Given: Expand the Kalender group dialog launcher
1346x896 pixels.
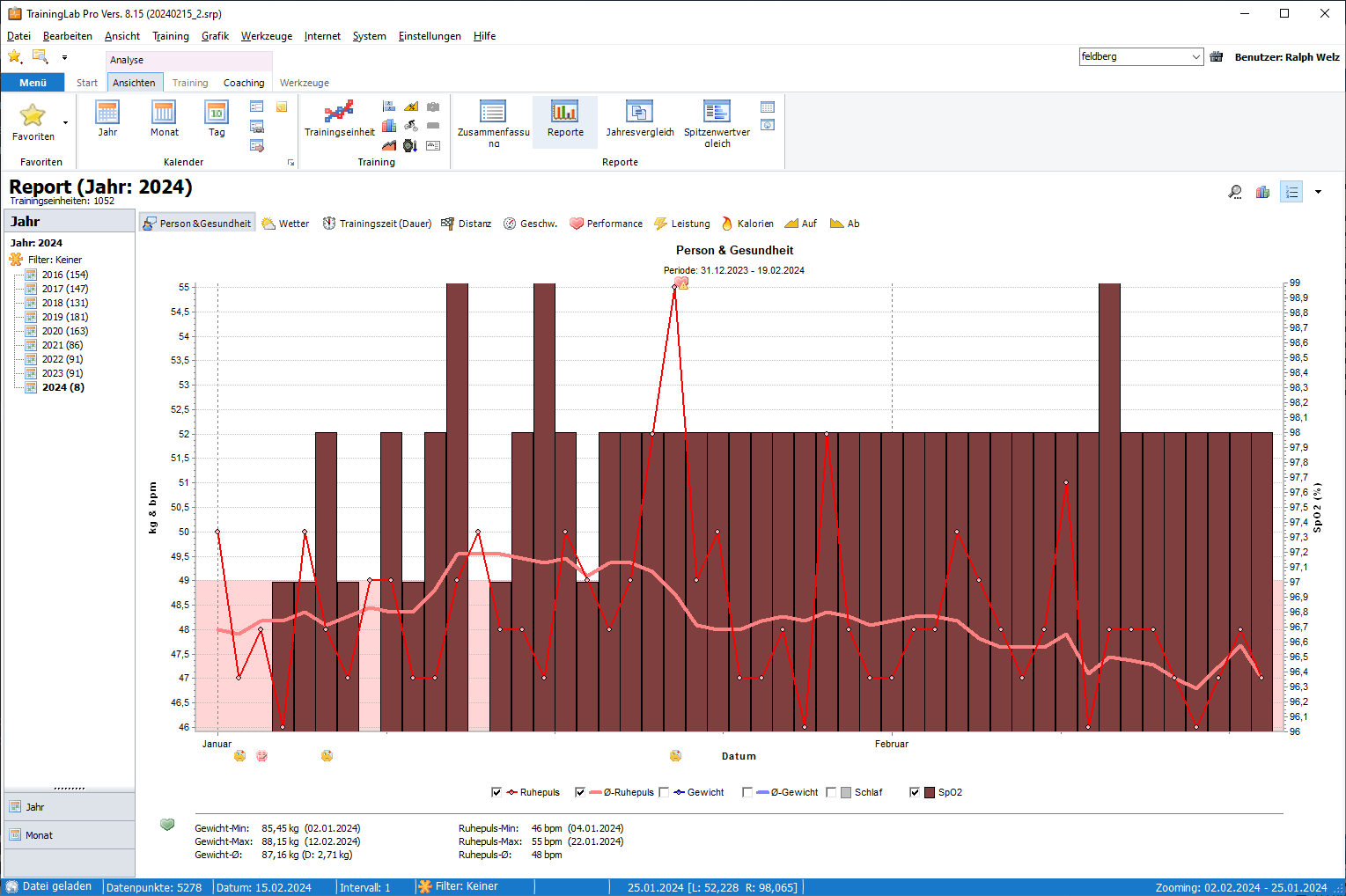Looking at the screenshot, I should coord(291,163).
